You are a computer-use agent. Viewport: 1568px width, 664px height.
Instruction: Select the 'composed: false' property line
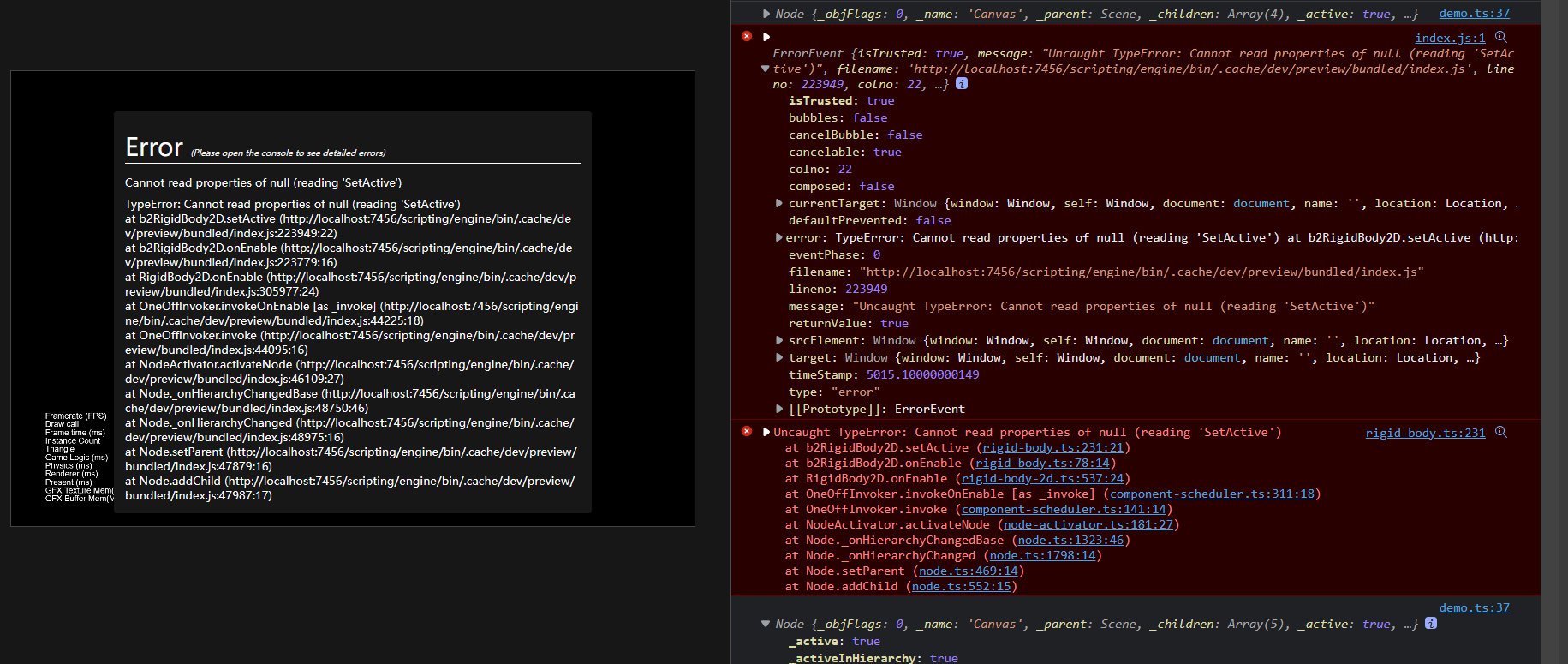click(841, 186)
